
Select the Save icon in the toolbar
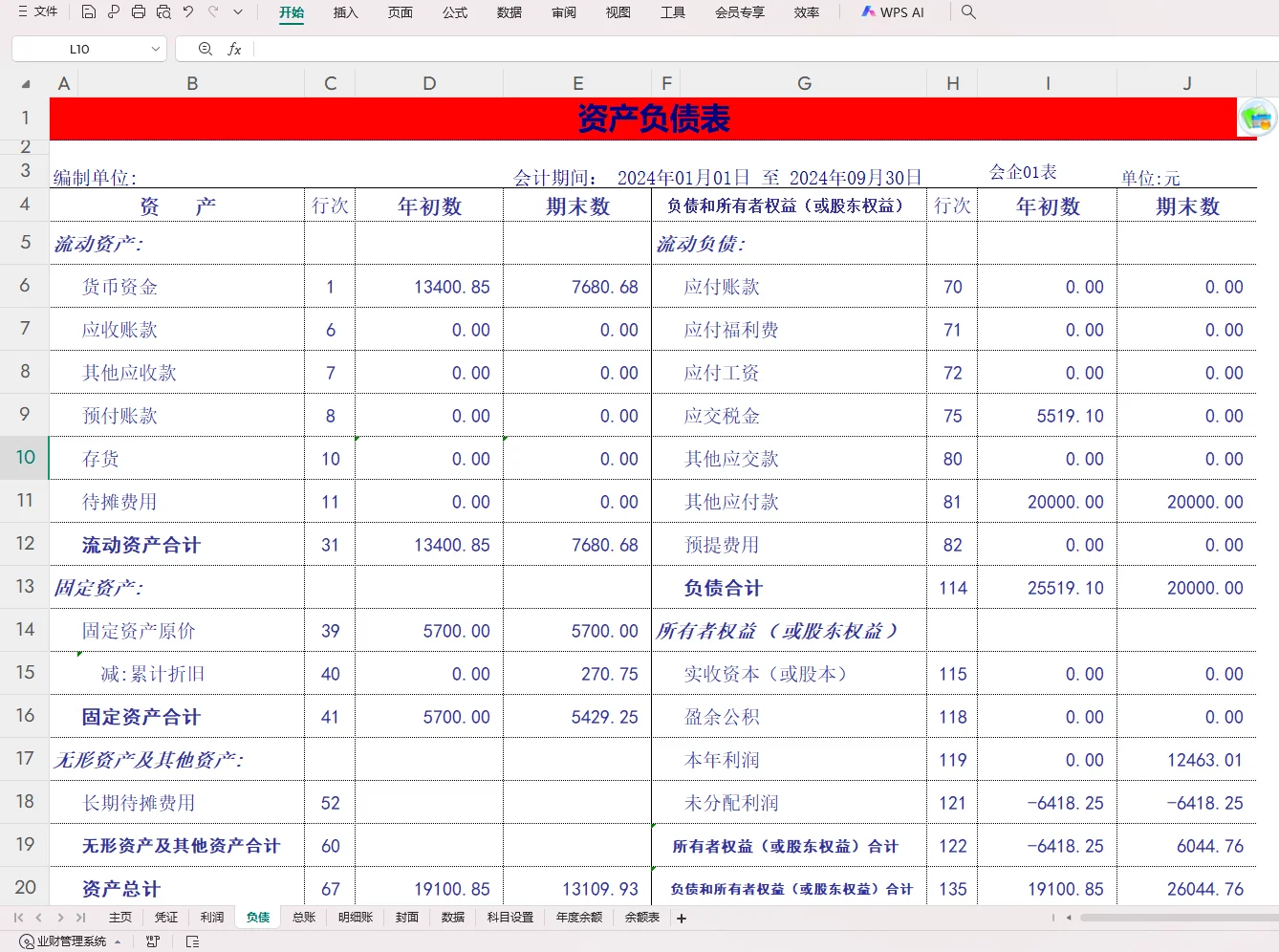(89, 11)
